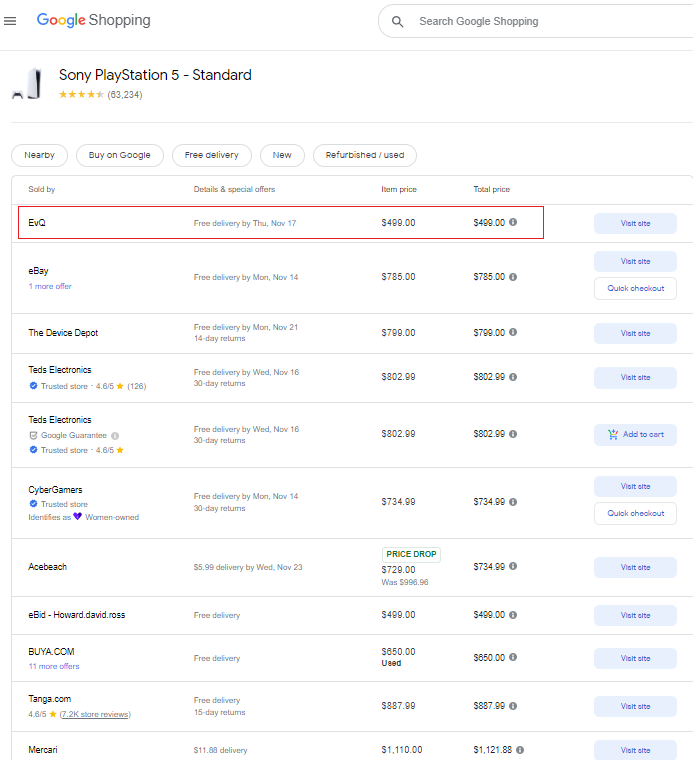Toggle the Free delivery filter
Image resolution: width=693 pixels, height=760 pixels.
(212, 155)
